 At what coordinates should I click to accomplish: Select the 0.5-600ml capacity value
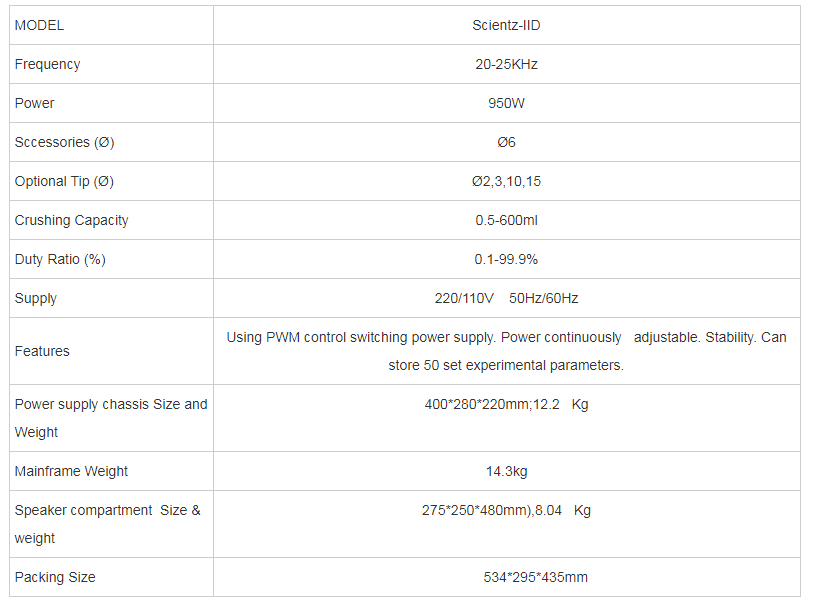[506, 220]
